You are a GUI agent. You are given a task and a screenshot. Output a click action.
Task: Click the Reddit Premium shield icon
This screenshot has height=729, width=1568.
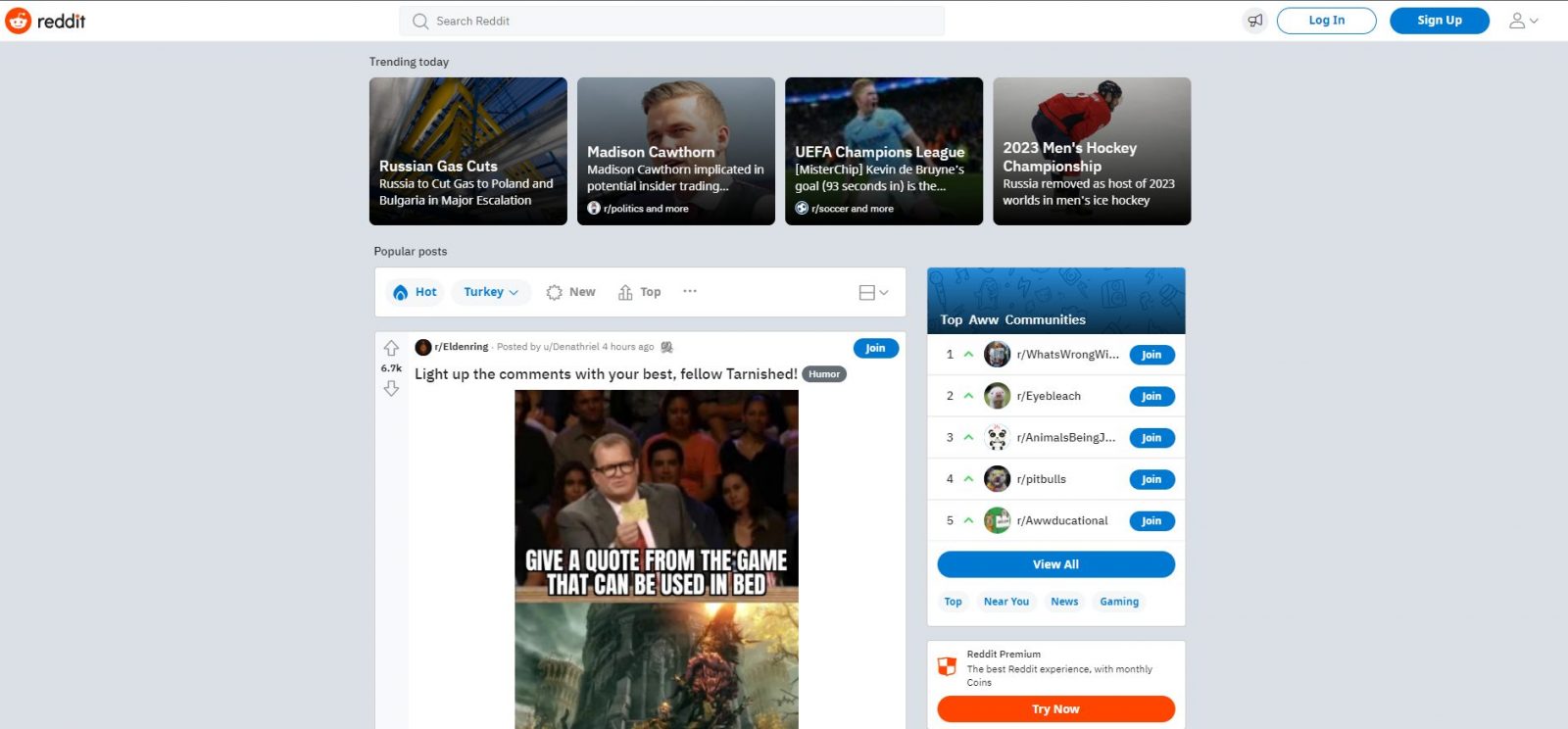tap(947, 667)
